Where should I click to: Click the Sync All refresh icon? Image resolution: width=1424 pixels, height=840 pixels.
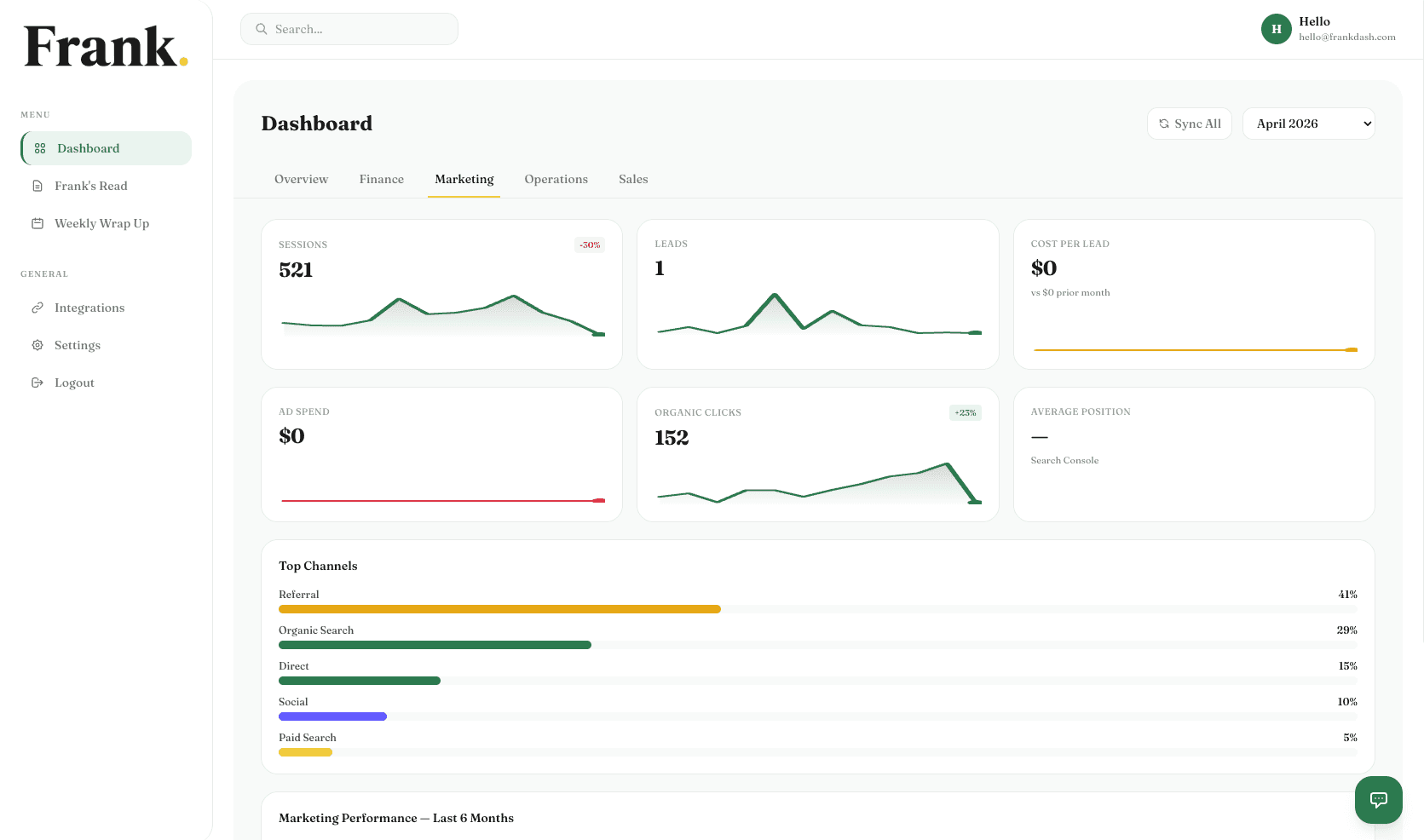click(x=1164, y=124)
